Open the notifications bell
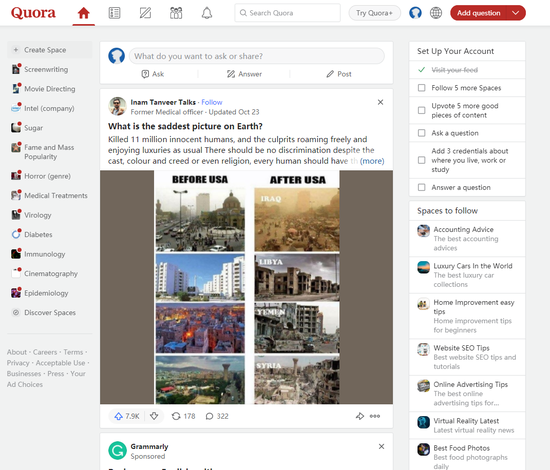550x470 pixels. coord(207,13)
